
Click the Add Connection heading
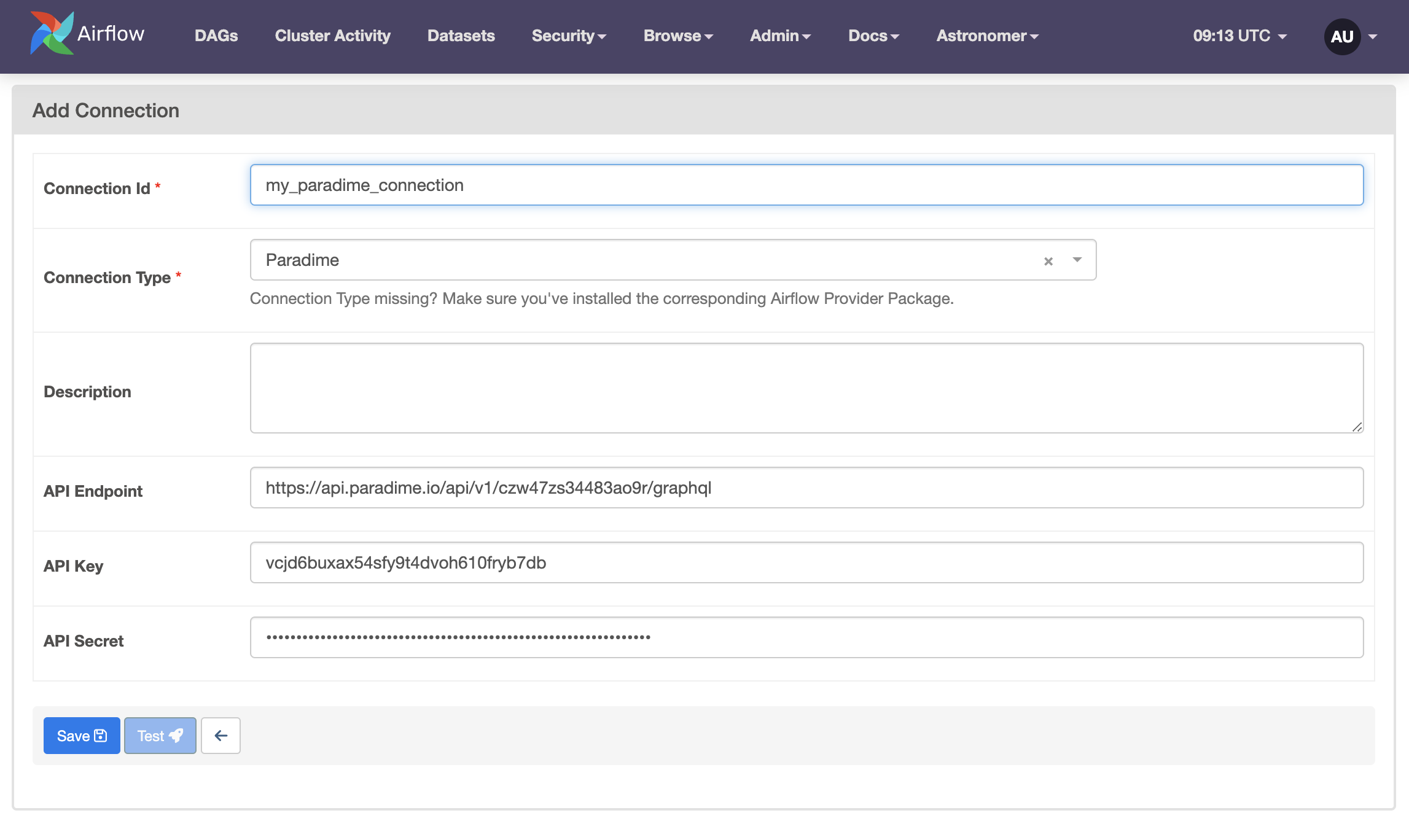106,111
